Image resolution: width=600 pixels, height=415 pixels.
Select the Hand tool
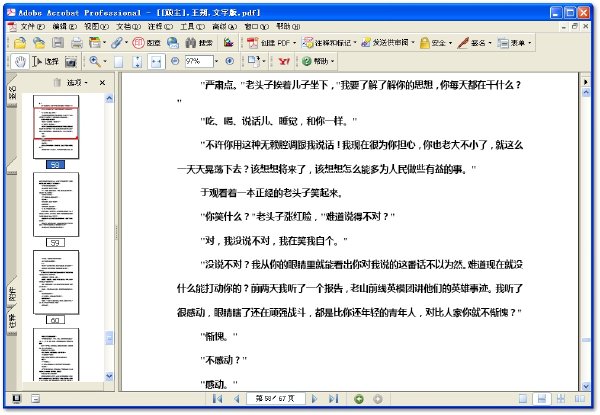coord(20,61)
